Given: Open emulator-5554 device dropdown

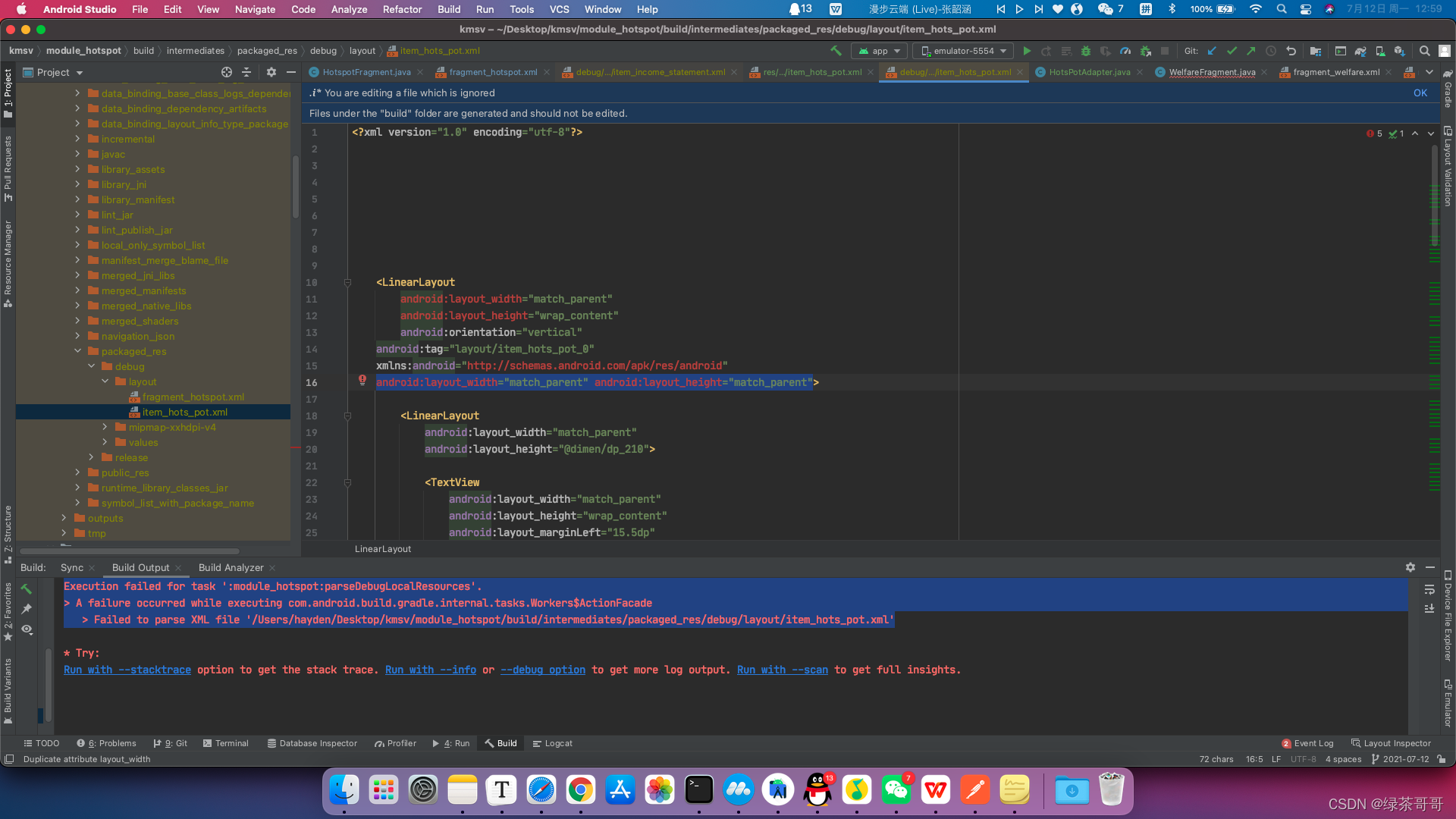Looking at the screenshot, I should (x=965, y=51).
